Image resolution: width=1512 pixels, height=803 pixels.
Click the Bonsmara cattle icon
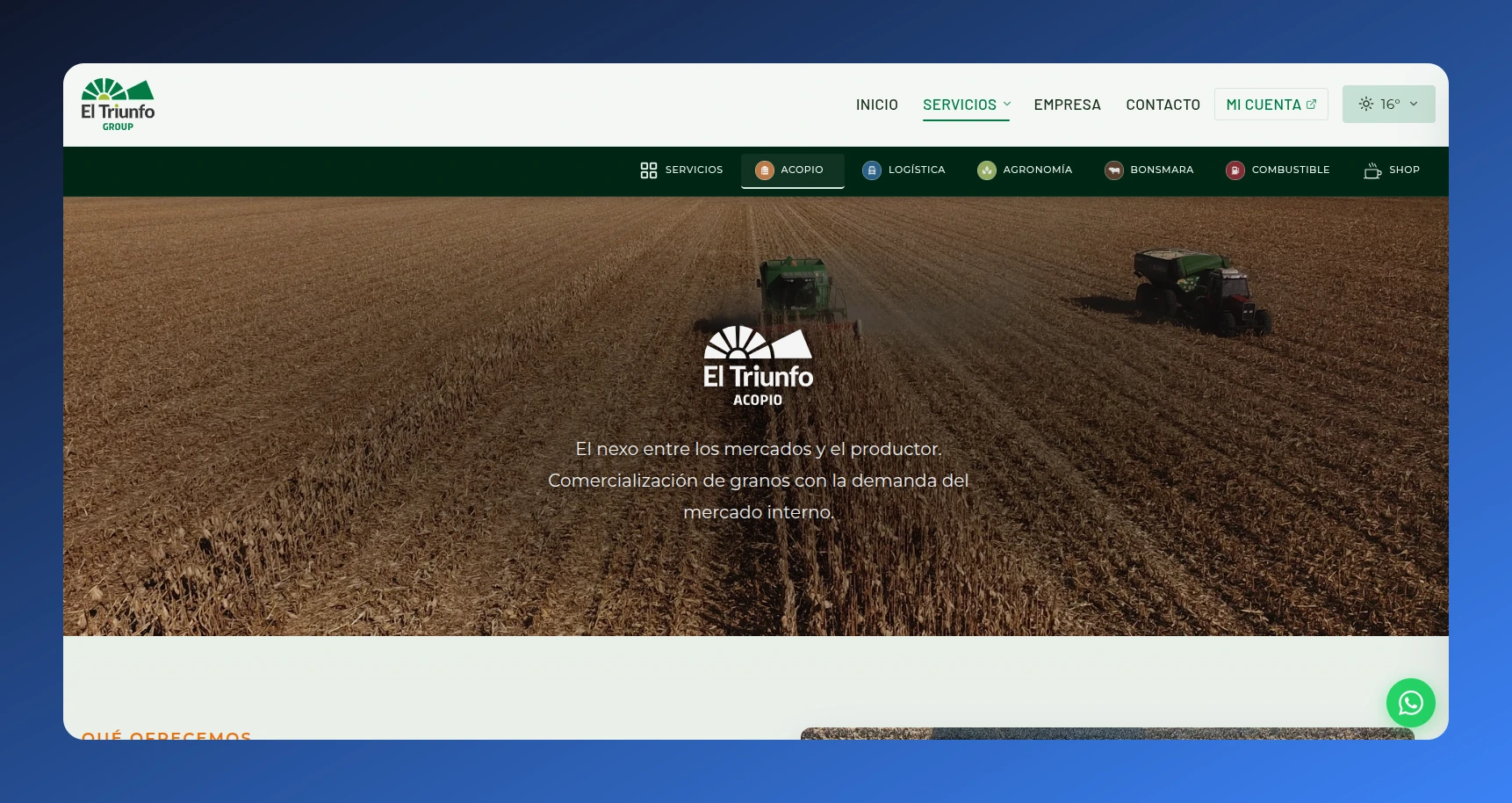tap(1114, 170)
